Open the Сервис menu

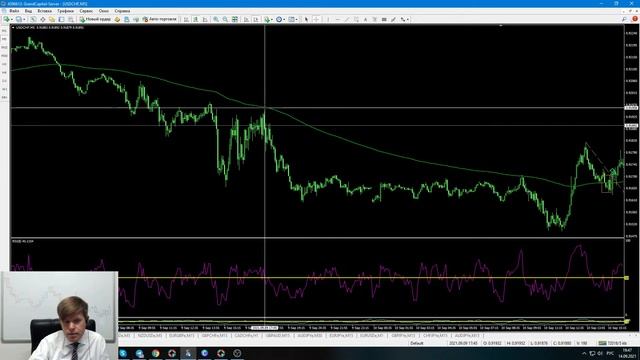[86, 11]
